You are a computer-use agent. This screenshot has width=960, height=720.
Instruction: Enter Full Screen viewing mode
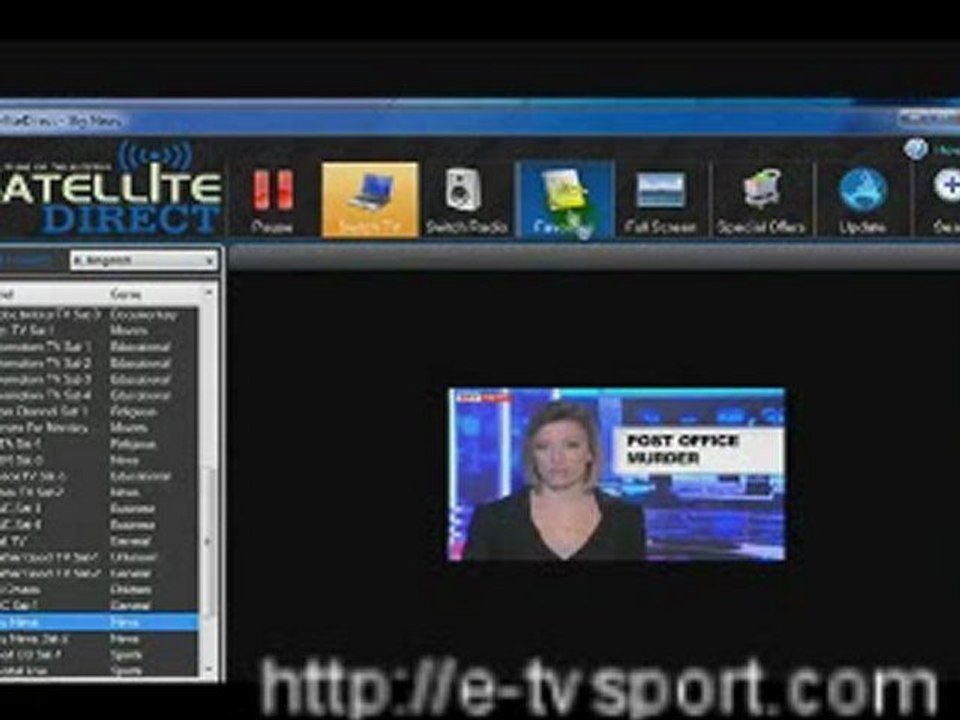coord(660,199)
